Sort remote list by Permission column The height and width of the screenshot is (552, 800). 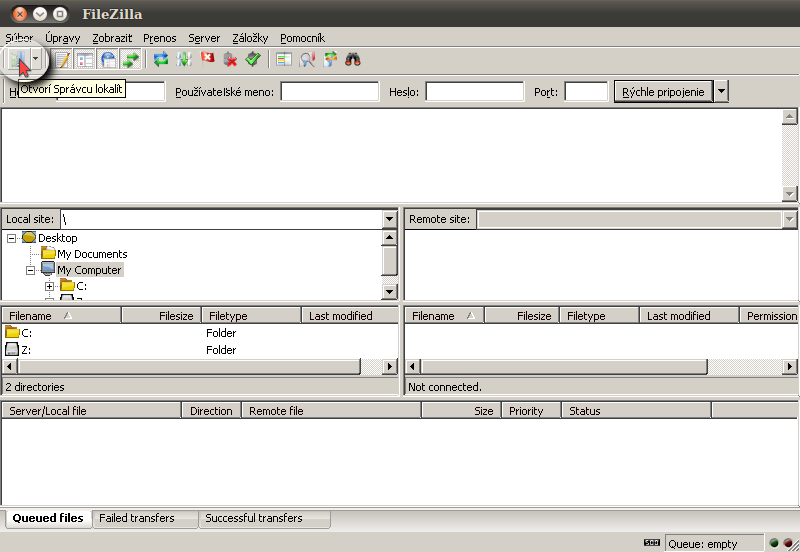point(769,316)
